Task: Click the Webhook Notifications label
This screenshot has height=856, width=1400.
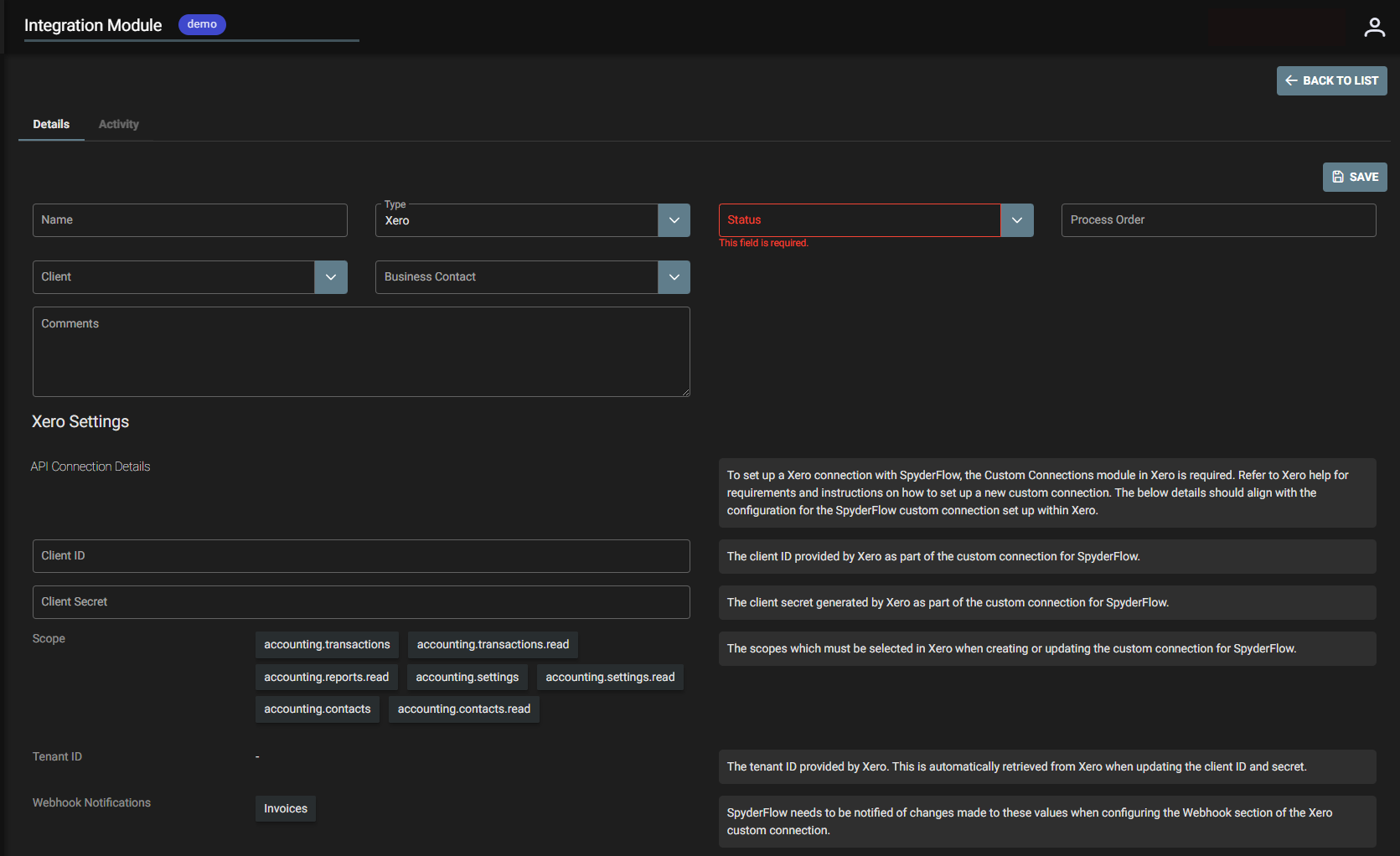Action: 91,803
